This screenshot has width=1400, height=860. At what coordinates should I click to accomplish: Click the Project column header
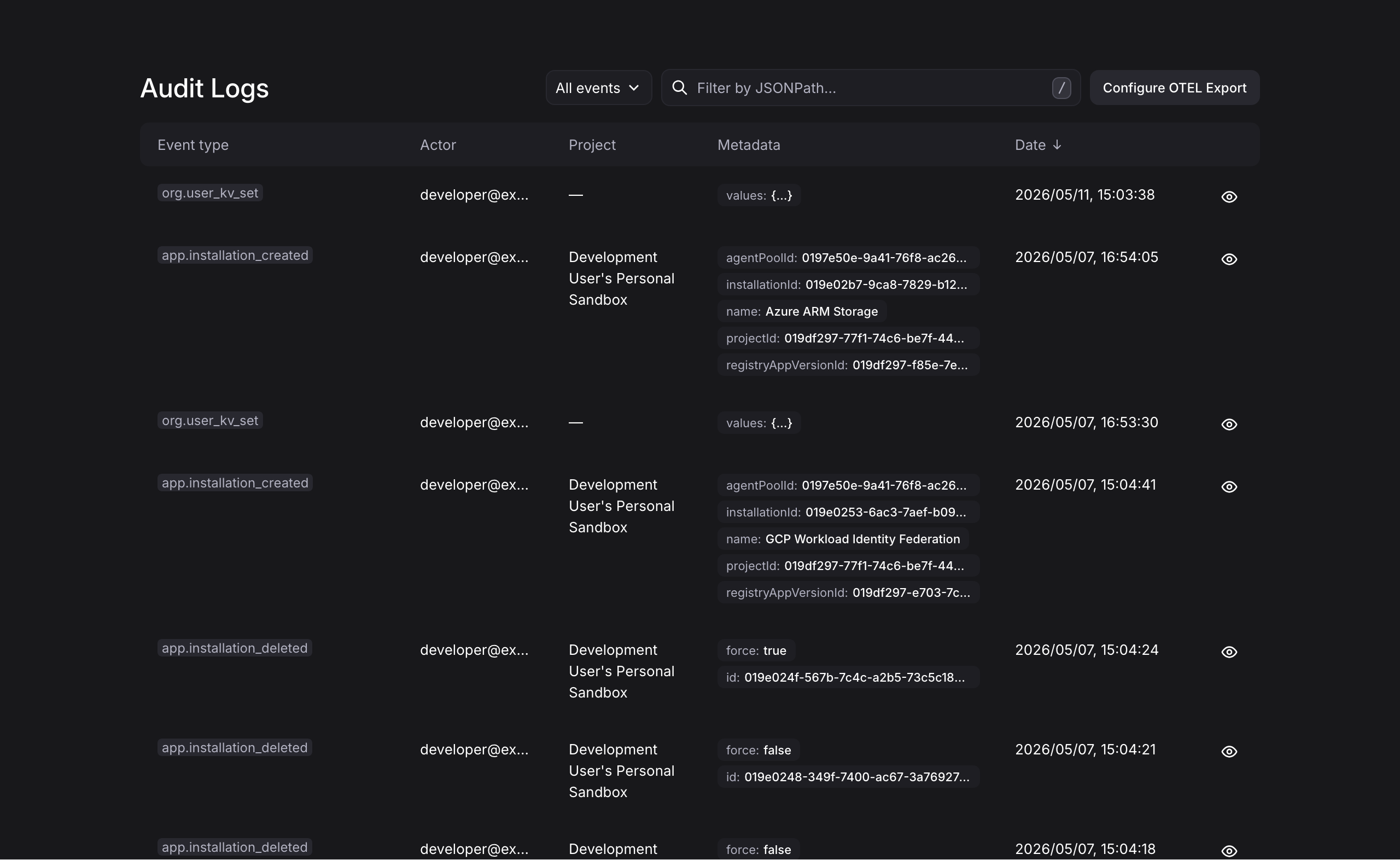[592, 145]
